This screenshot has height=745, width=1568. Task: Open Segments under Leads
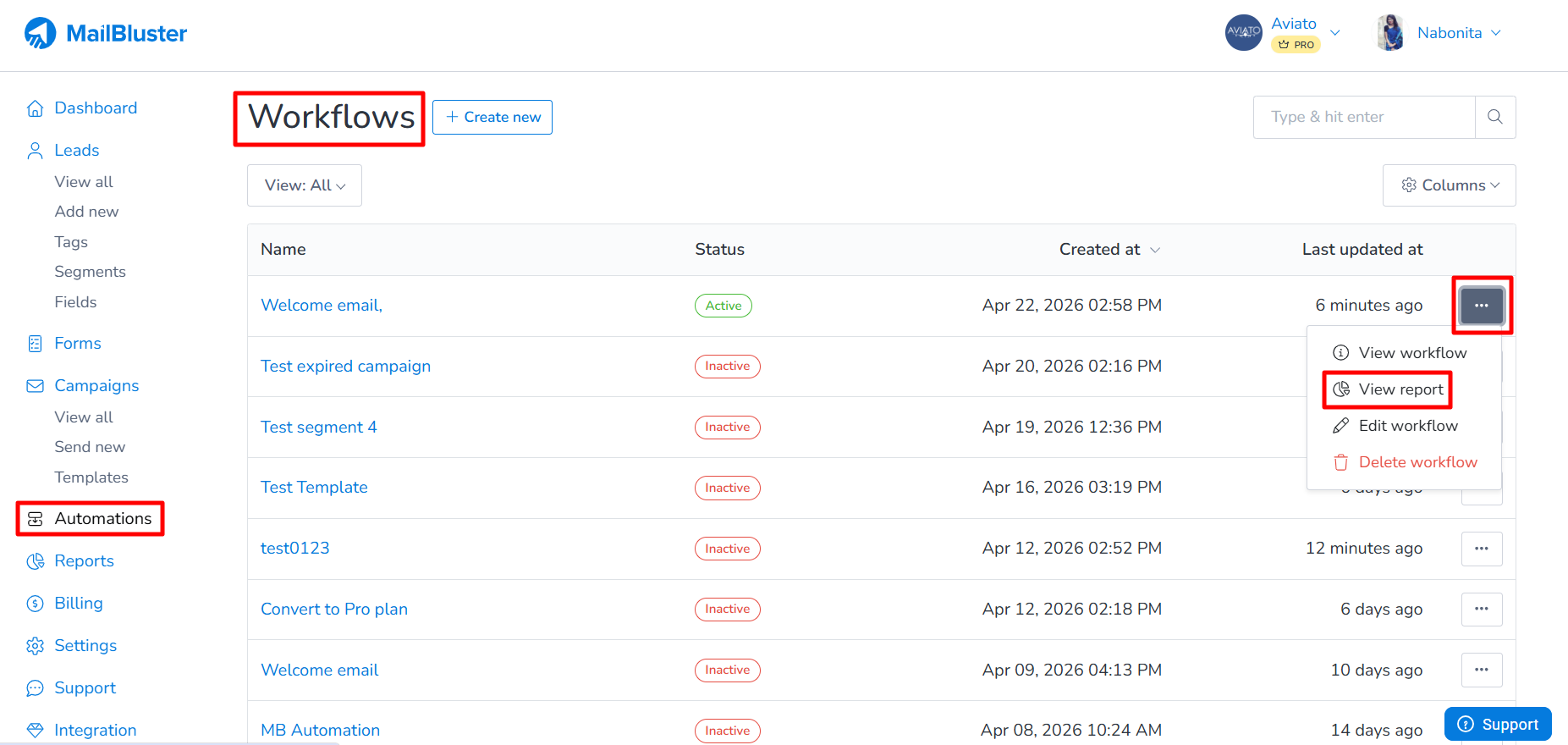[90, 272]
